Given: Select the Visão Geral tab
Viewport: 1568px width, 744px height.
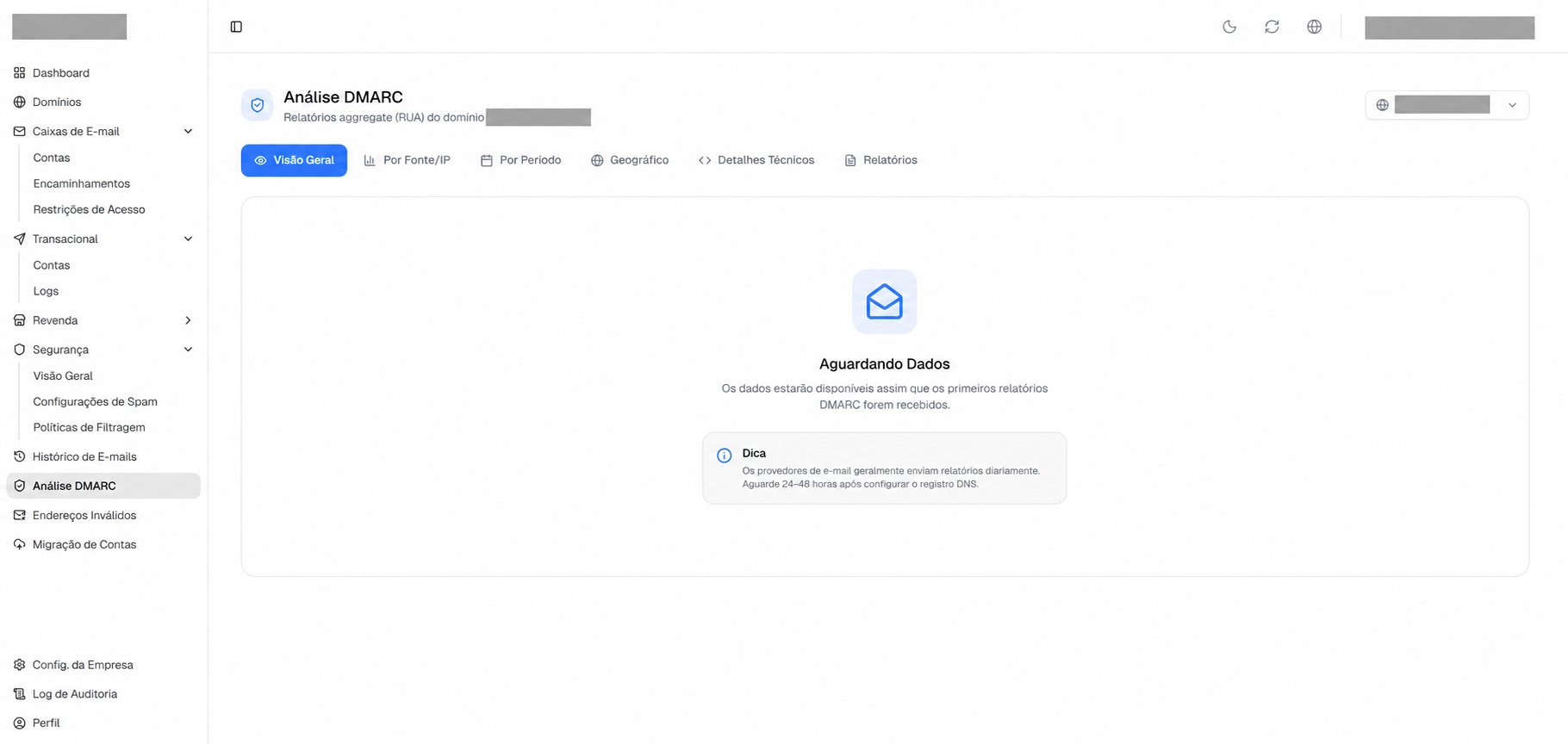Looking at the screenshot, I should tap(294, 160).
